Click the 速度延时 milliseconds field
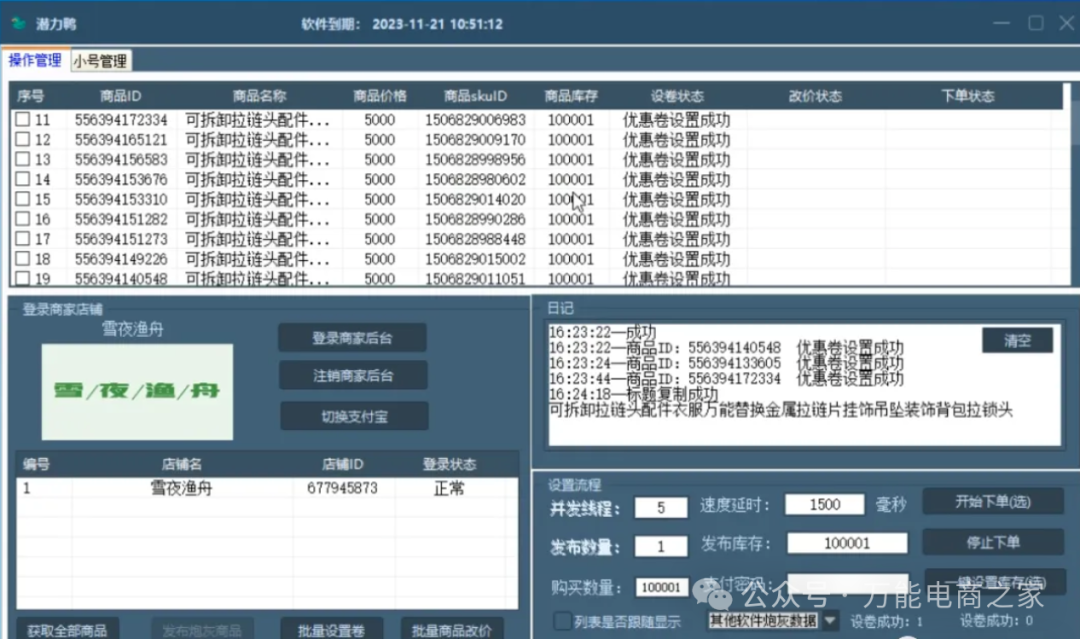Screen dimensions: 1080x639 [824, 505]
